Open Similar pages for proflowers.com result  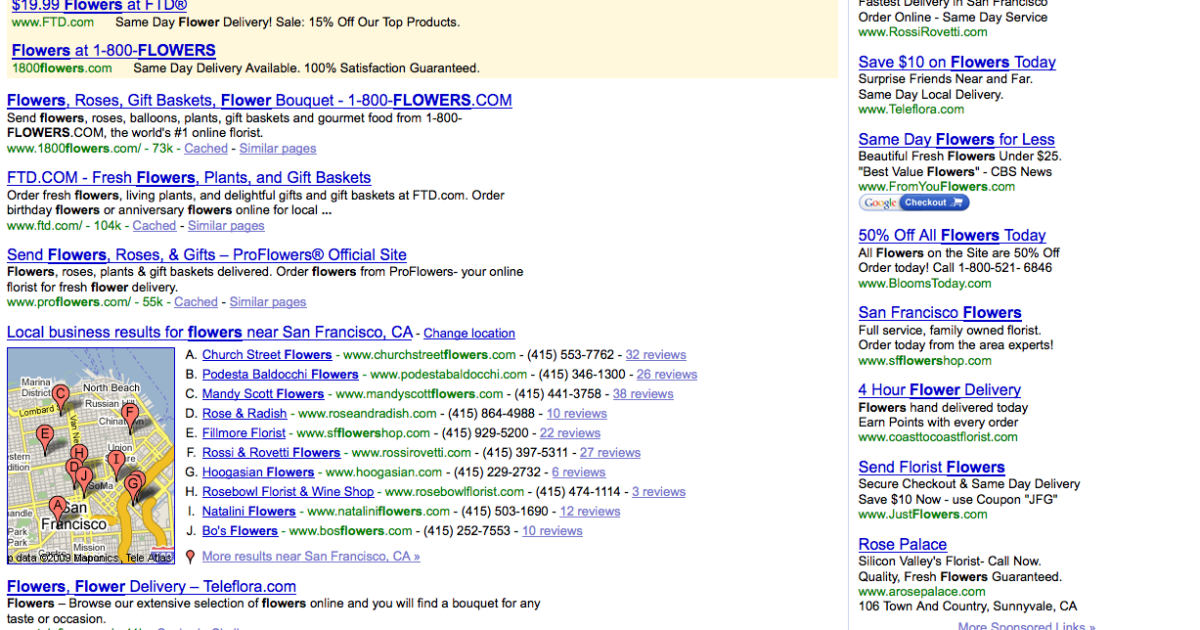point(268,301)
